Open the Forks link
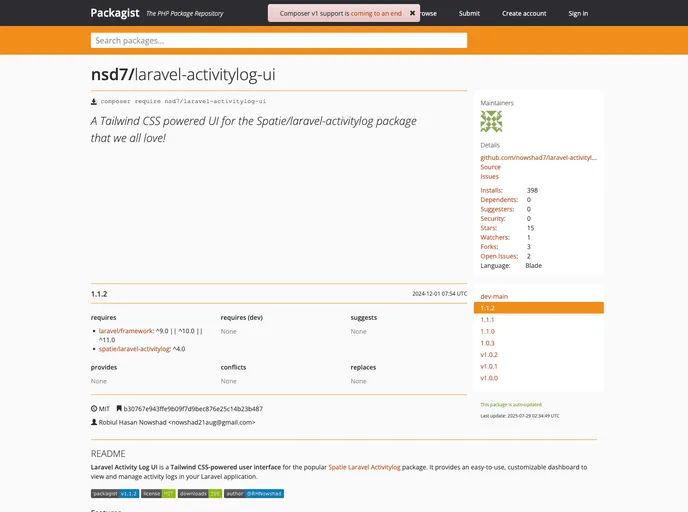The image size is (688, 512). [489, 247]
